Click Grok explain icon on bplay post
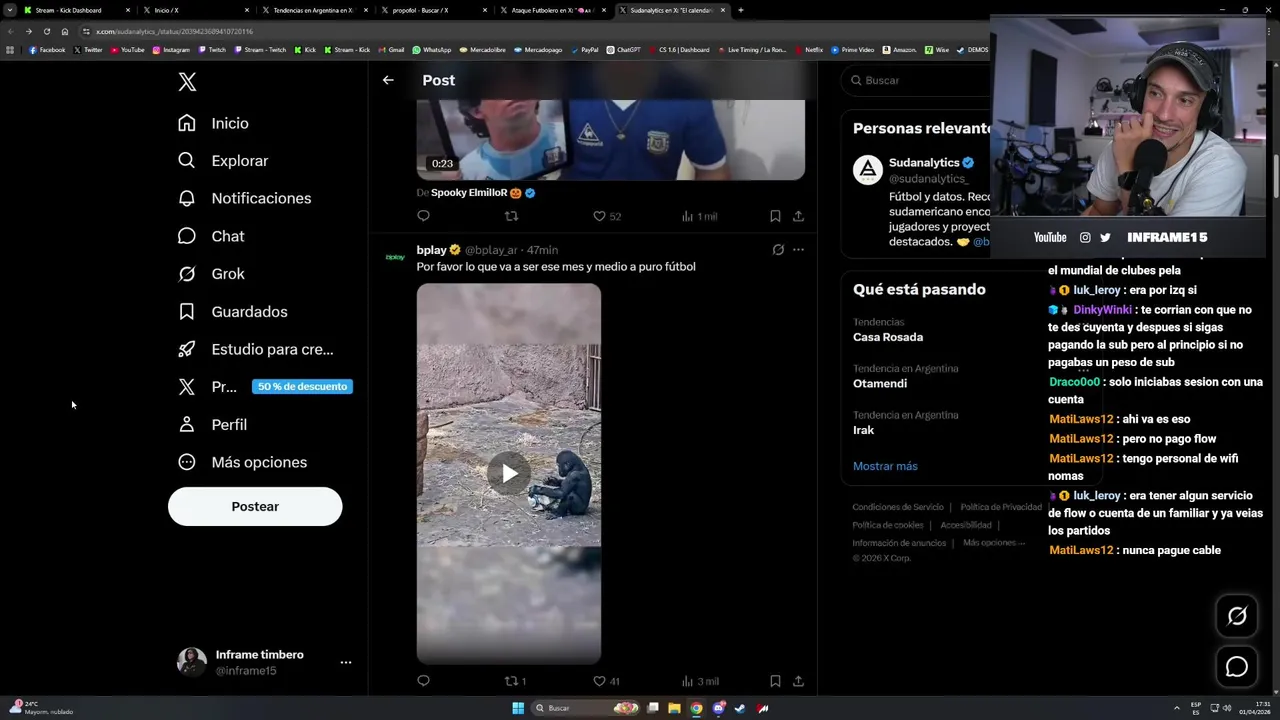The width and height of the screenshot is (1280, 720). click(778, 250)
